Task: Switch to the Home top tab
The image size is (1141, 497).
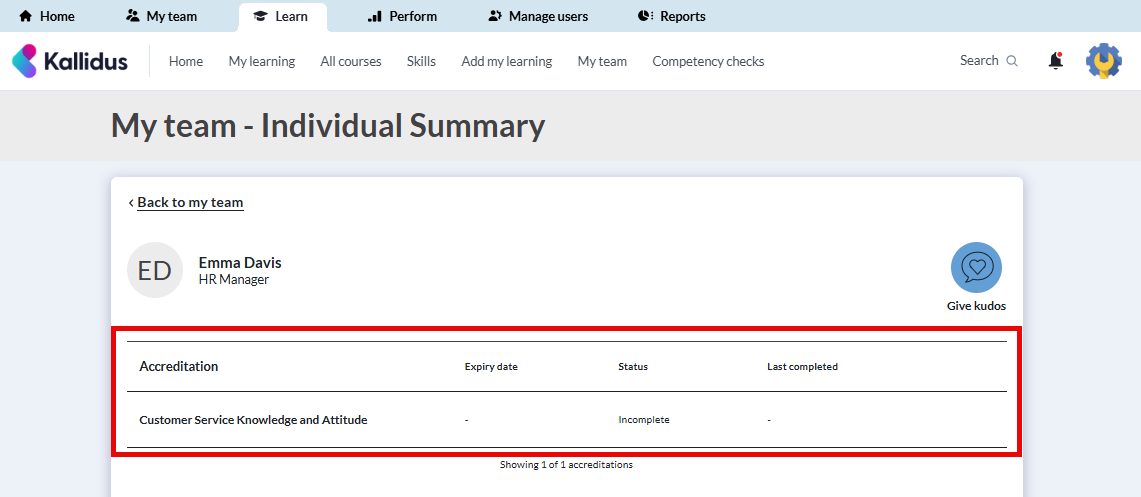Action: pyautogui.click(x=47, y=16)
